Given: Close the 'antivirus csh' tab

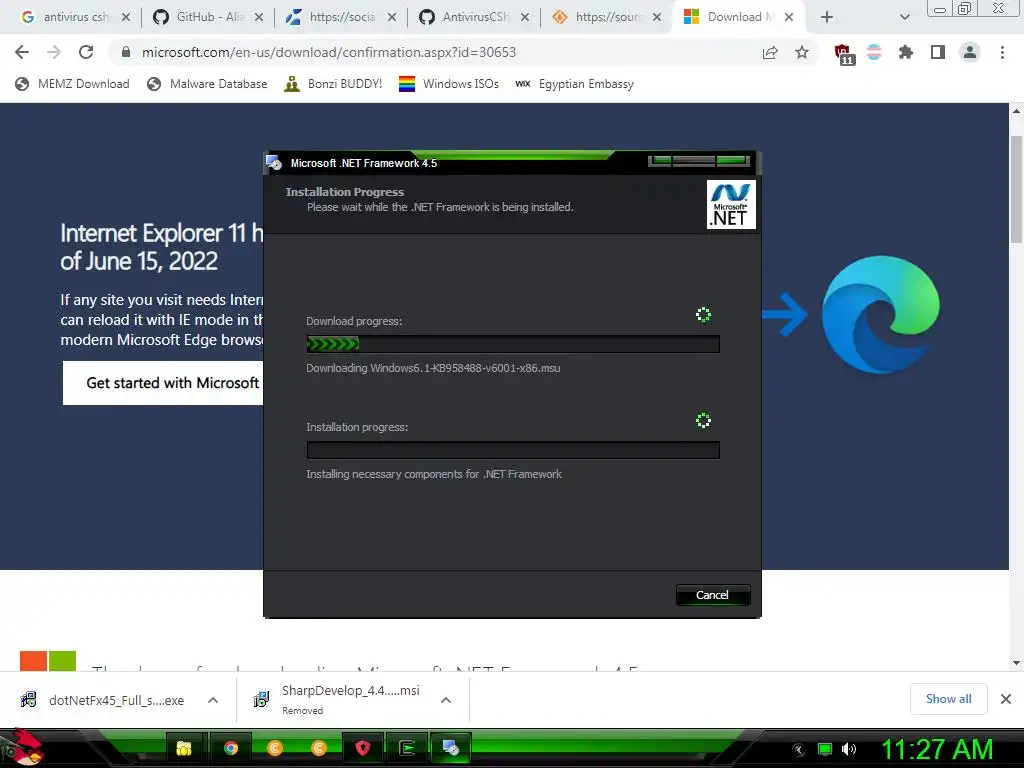Looking at the screenshot, I should (126, 17).
